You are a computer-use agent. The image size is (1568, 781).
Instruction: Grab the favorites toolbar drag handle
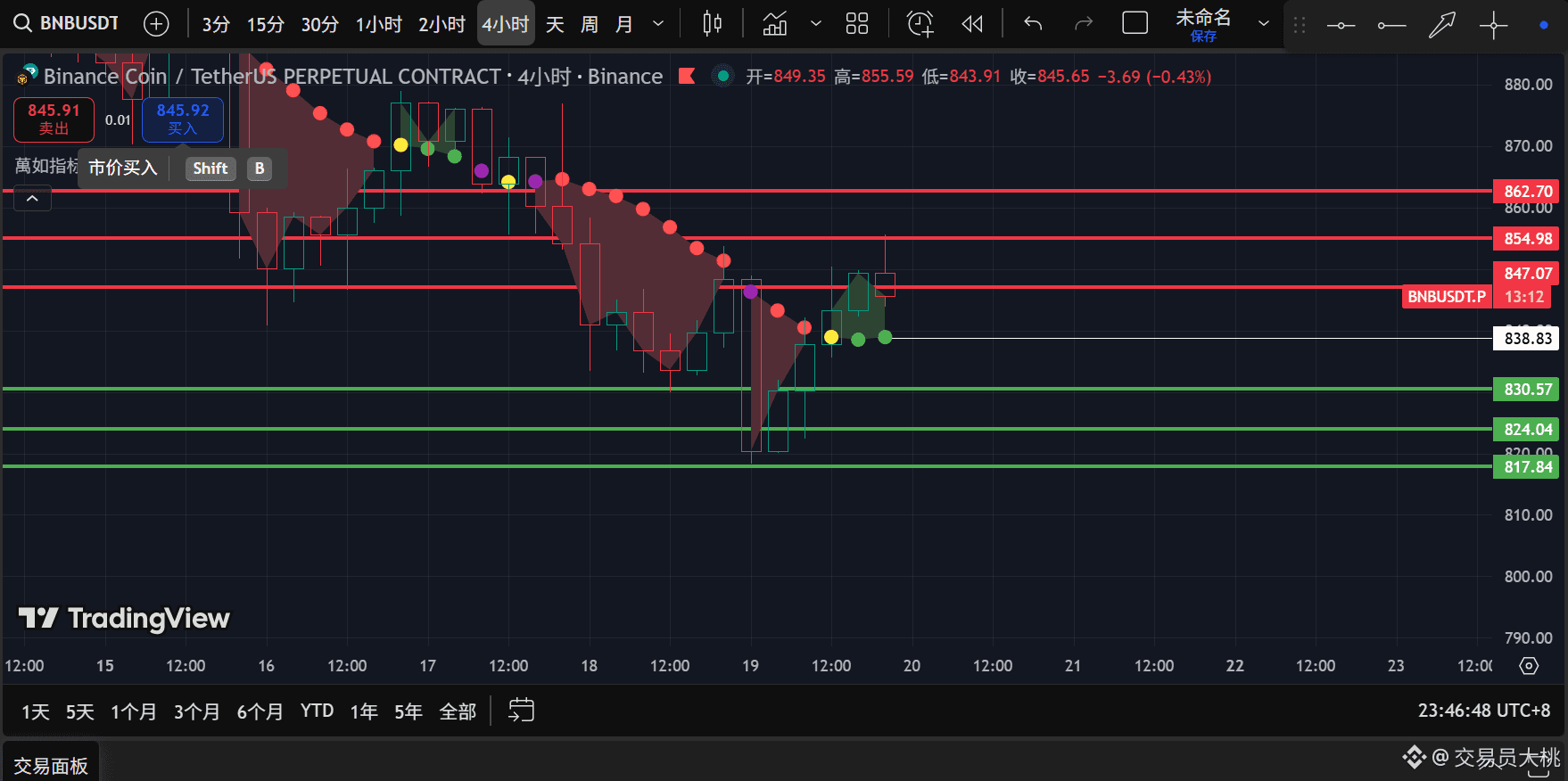pyautogui.click(x=1300, y=26)
